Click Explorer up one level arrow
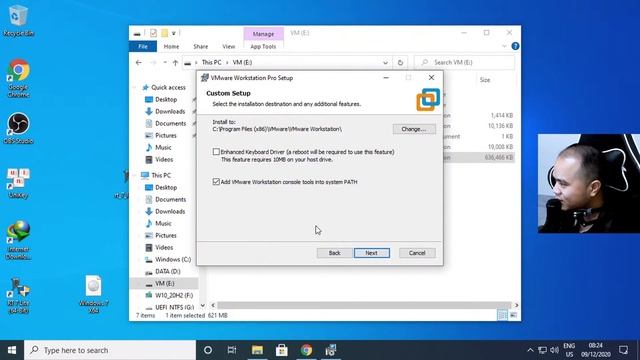The image size is (640, 360). (175, 62)
